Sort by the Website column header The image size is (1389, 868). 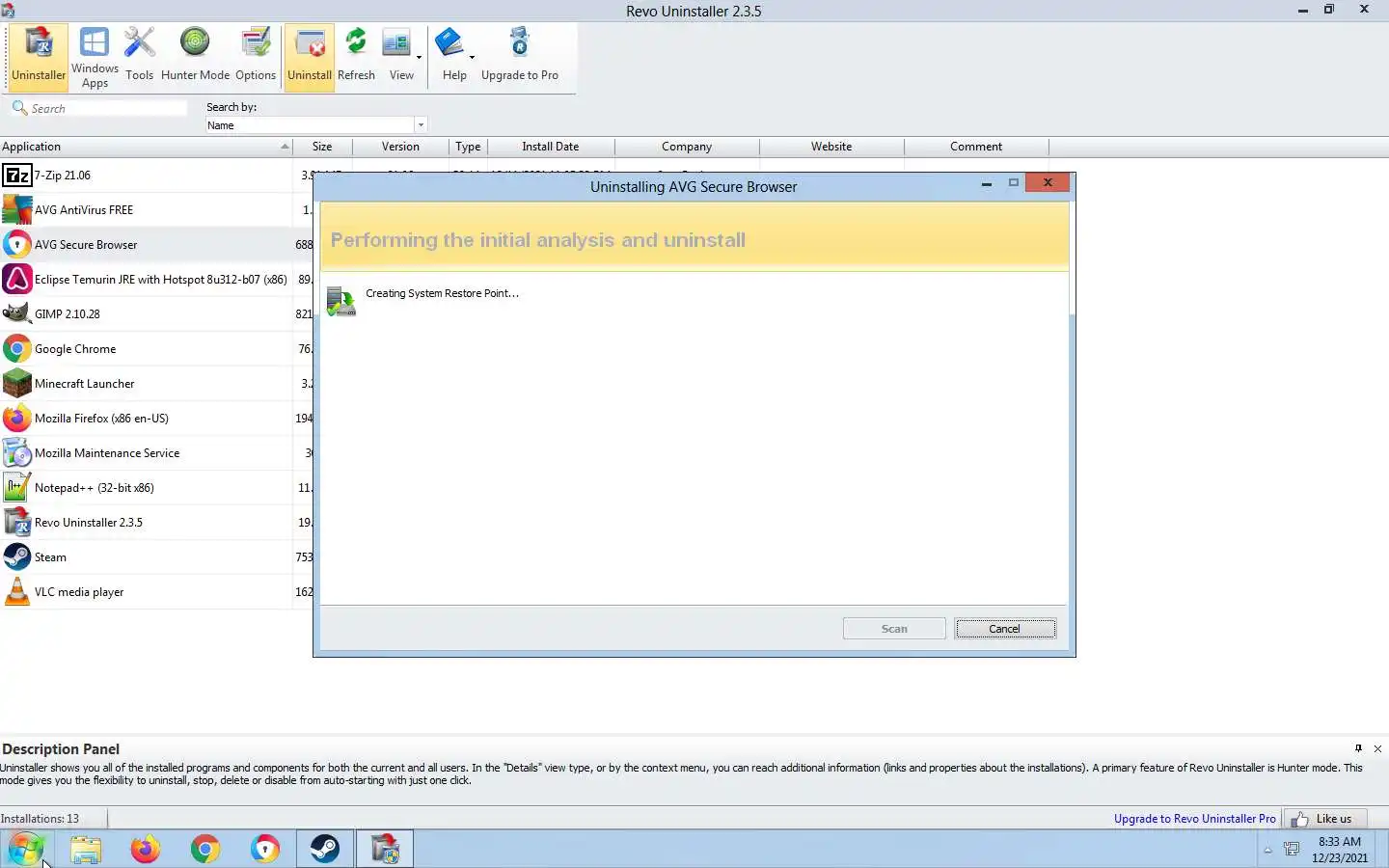point(831,147)
